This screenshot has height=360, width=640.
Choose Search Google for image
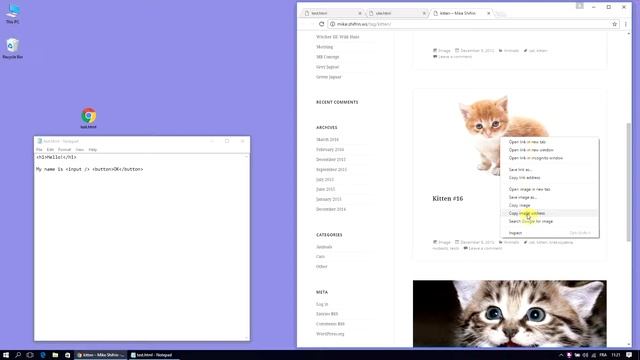click(x=549, y=221)
